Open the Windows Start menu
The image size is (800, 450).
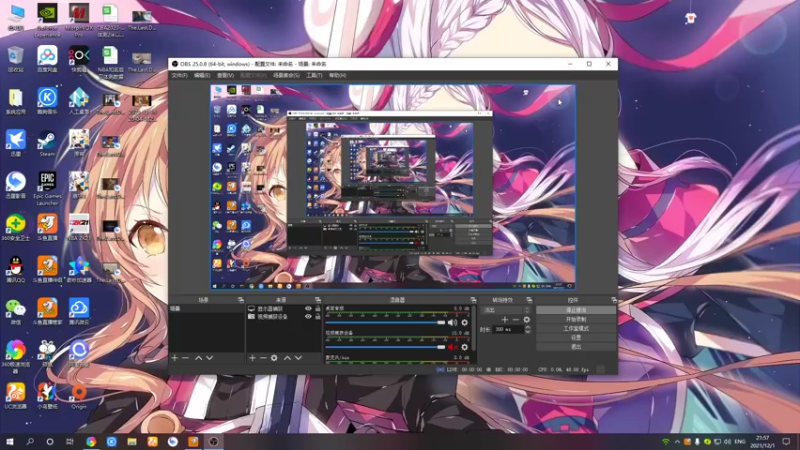[9, 441]
